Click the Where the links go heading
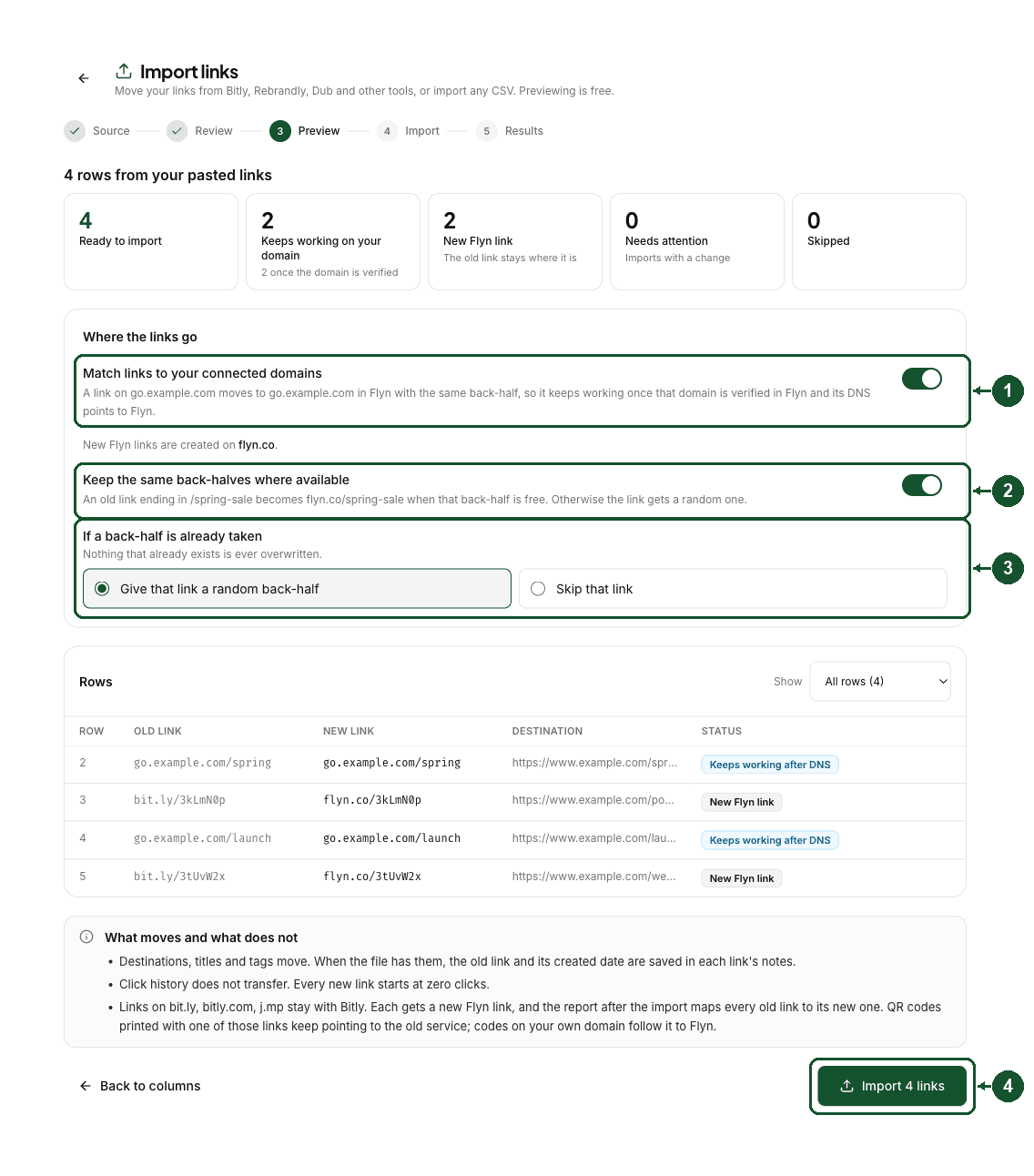This screenshot has width=1034, height=1176. click(x=140, y=337)
